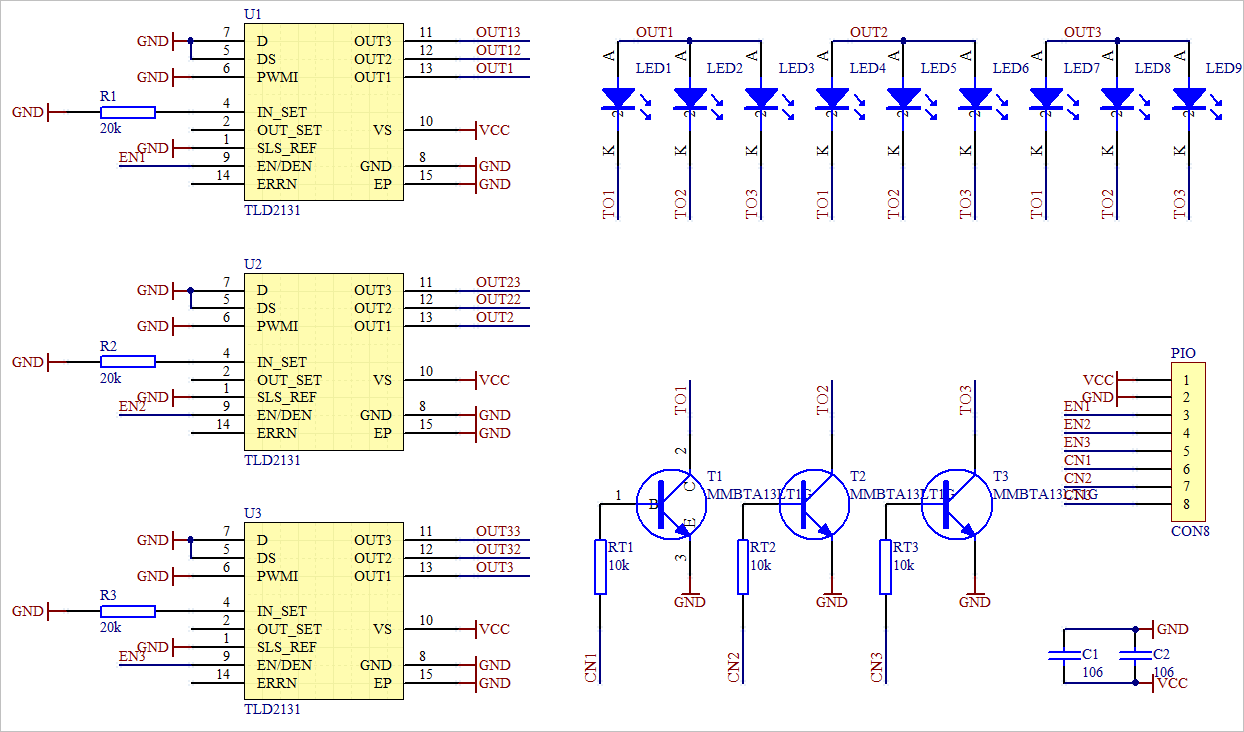1244x732 pixels.
Task: Click the CON8 text below the connector
Action: pyautogui.click(x=1190, y=531)
